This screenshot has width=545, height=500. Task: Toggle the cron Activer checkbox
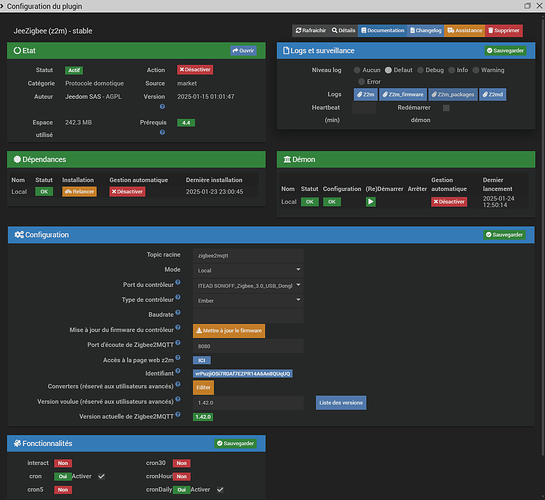coord(101,476)
